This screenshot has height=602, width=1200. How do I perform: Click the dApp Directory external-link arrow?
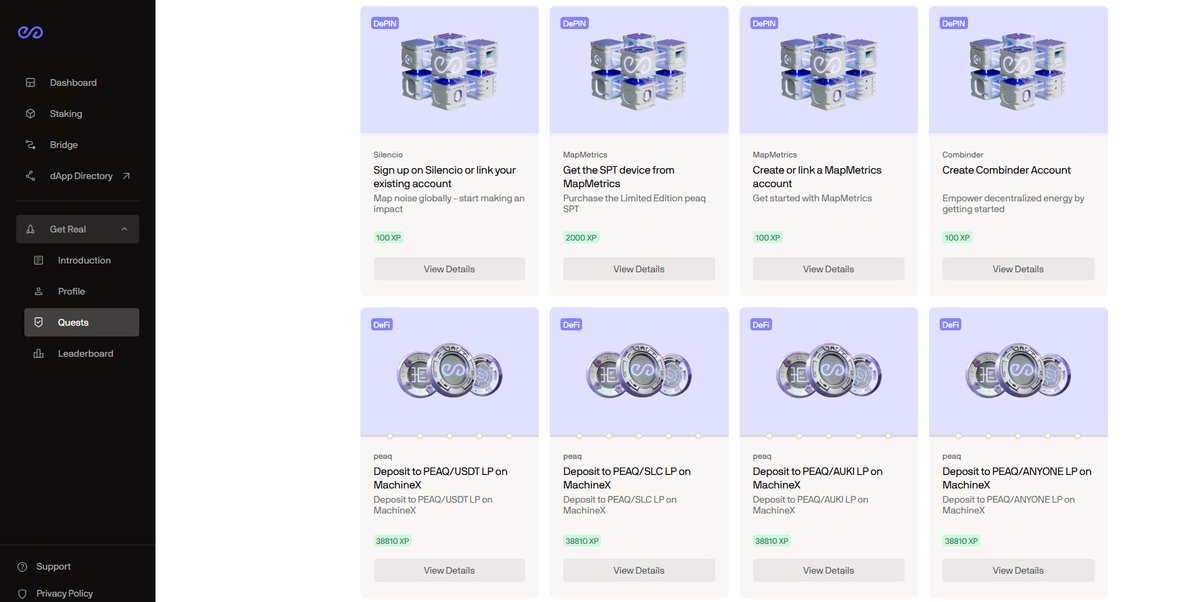(x=126, y=176)
